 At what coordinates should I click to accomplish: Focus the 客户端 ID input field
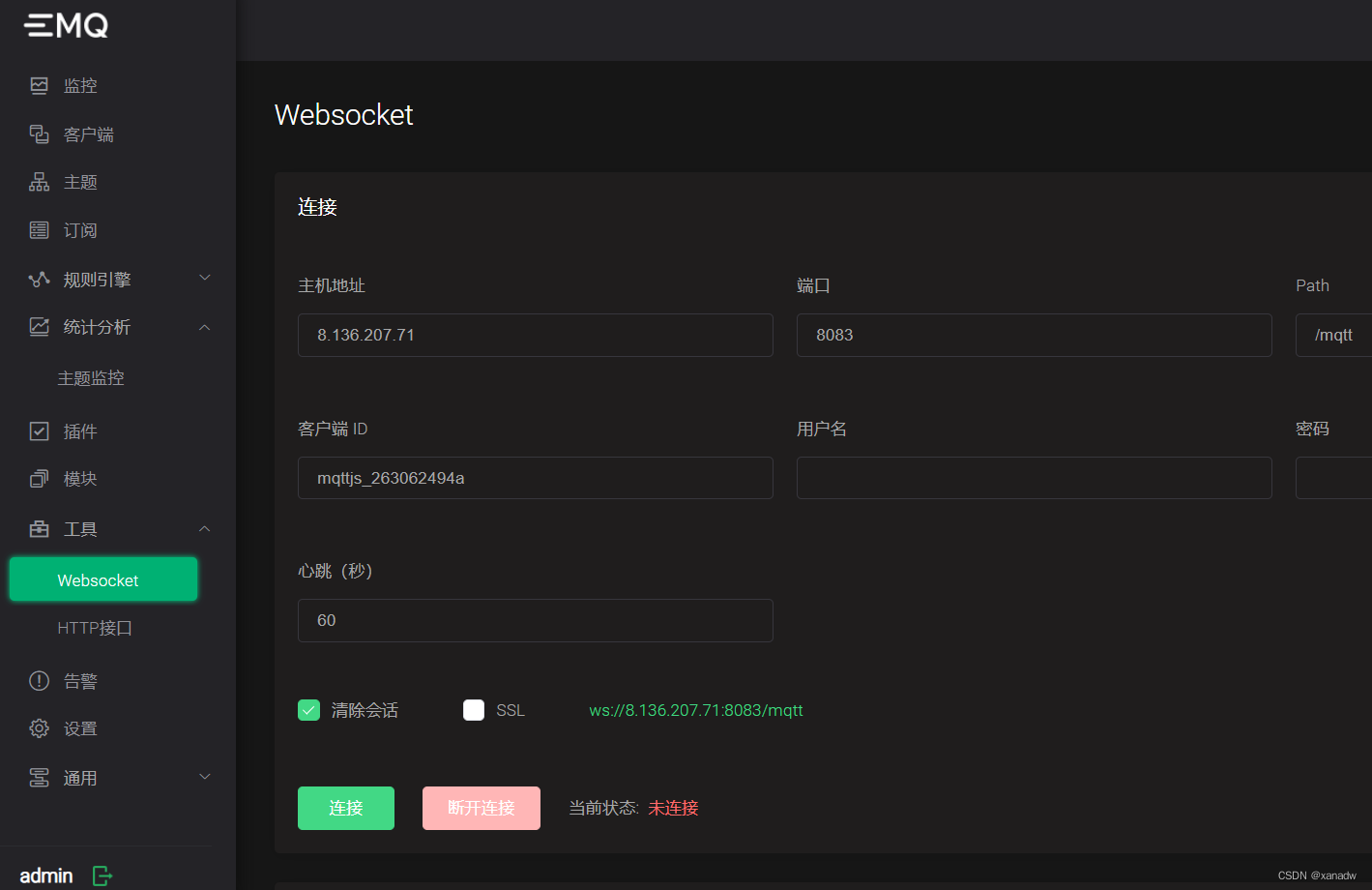[x=536, y=478]
